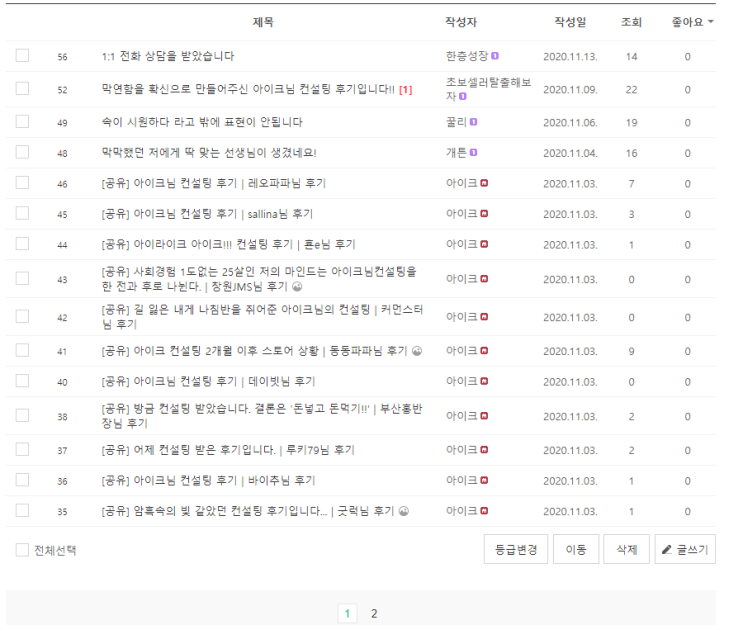Check the box for post 56
This screenshot has width=743, height=625.
pos(22,55)
